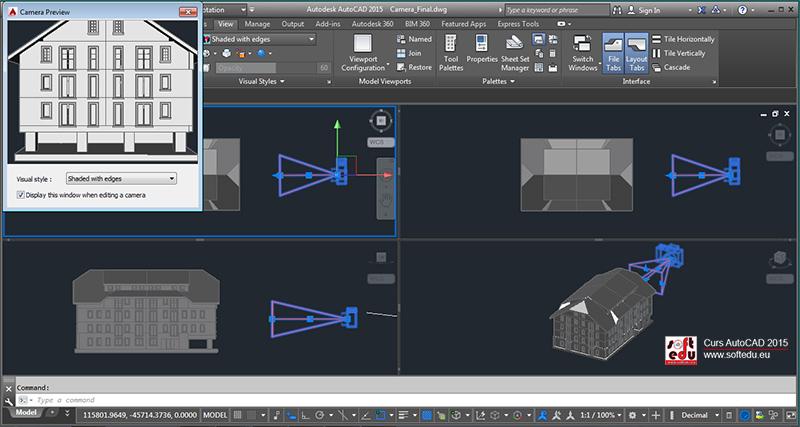Select camera glyph in top-right viewport

734,171
